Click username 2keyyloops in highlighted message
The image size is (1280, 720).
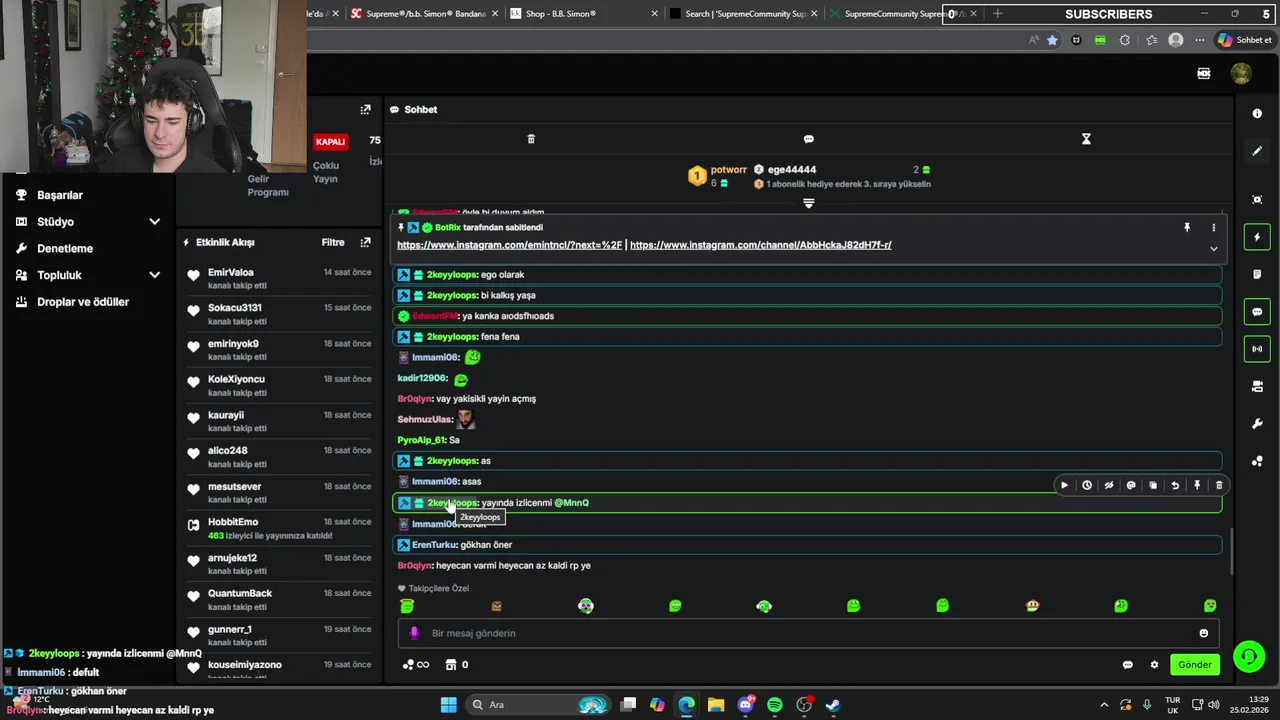coord(452,503)
